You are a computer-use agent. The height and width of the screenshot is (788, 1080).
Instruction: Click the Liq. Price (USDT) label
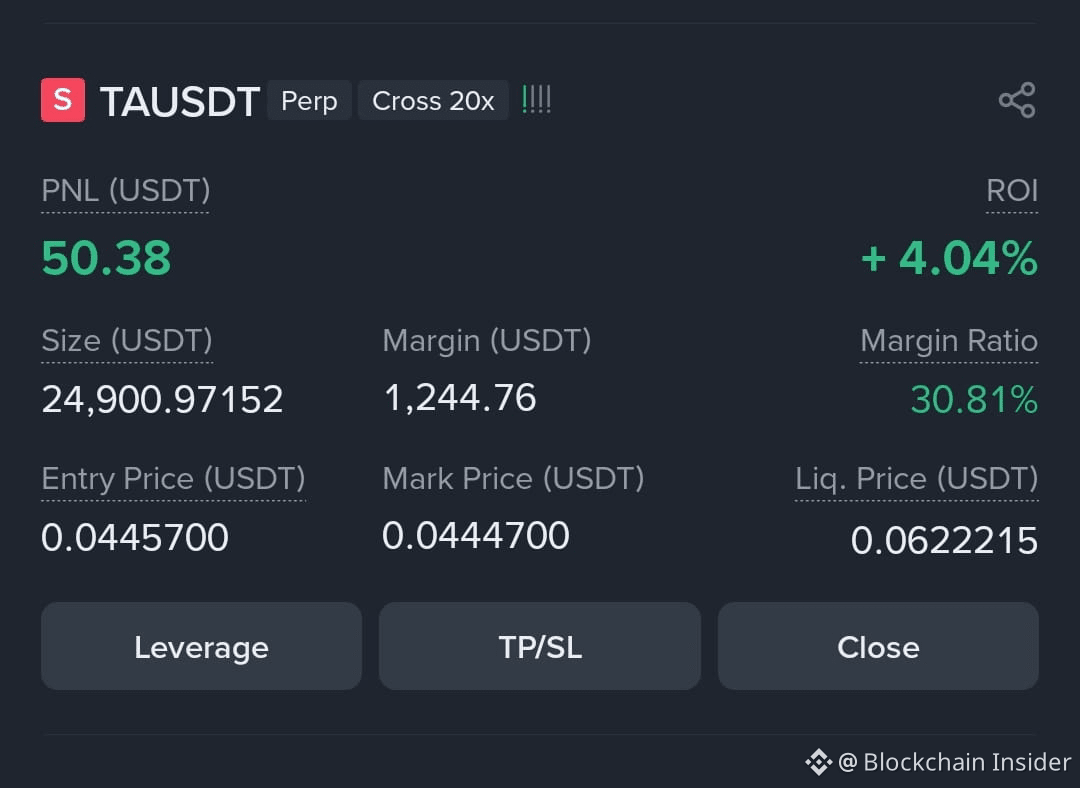916,479
